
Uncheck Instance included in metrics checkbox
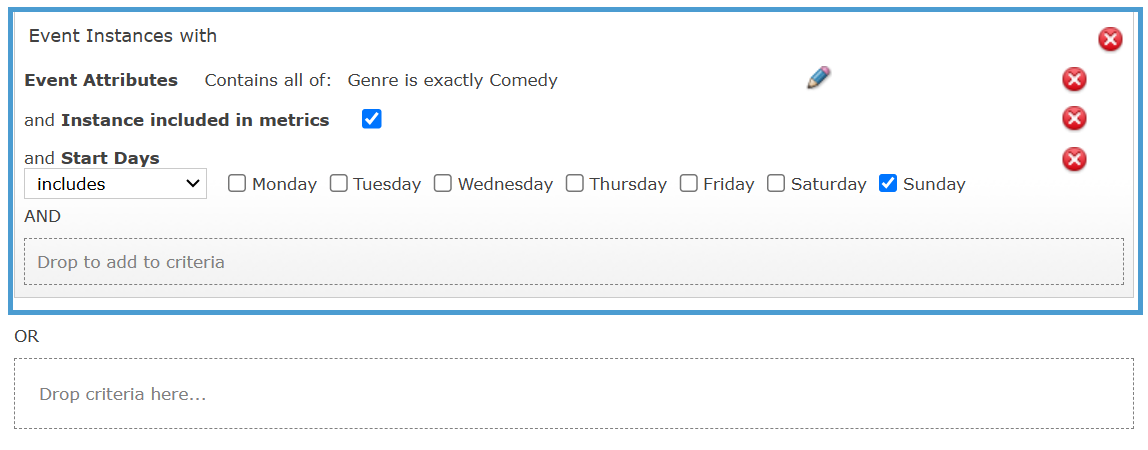(x=372, y=119)
